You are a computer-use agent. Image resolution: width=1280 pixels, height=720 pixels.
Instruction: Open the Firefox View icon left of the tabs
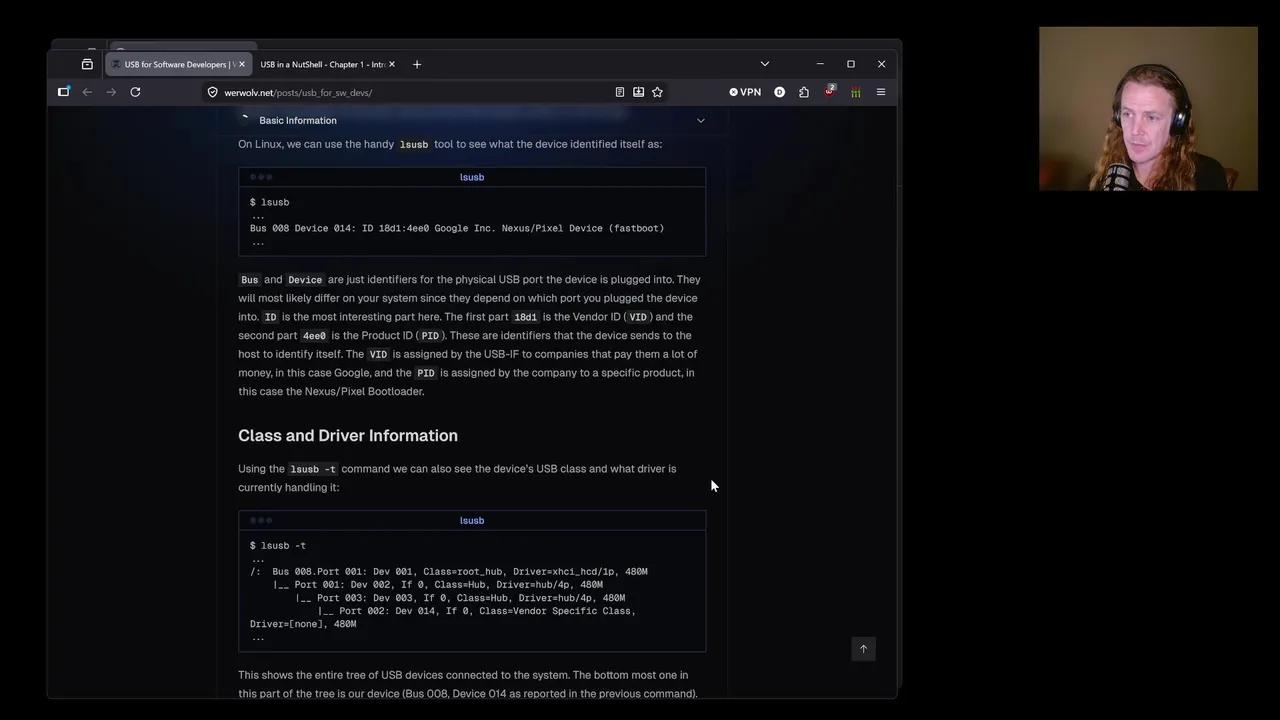(87, 64)
